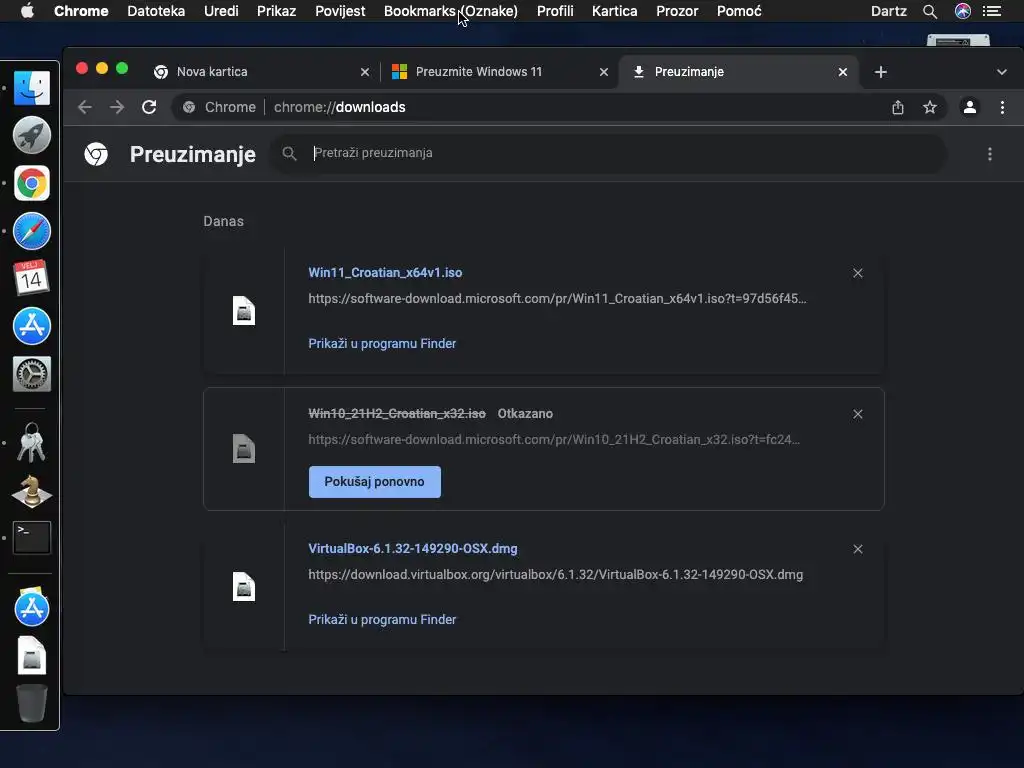Open Chrome three-dot menu in toolbar
This screenshot has height=768, width=1024.
[1002, 107]
